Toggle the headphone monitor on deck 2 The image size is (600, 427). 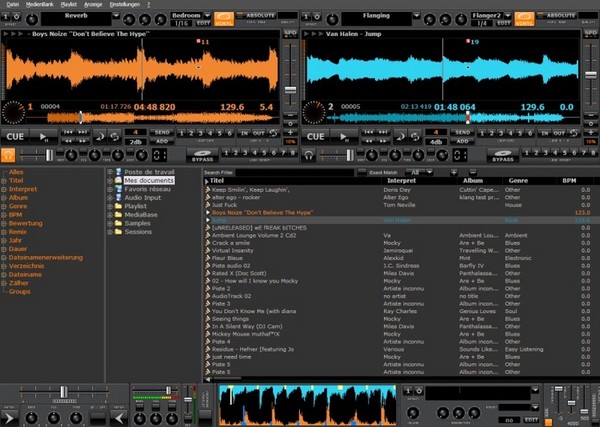click(x=308, y=155)
